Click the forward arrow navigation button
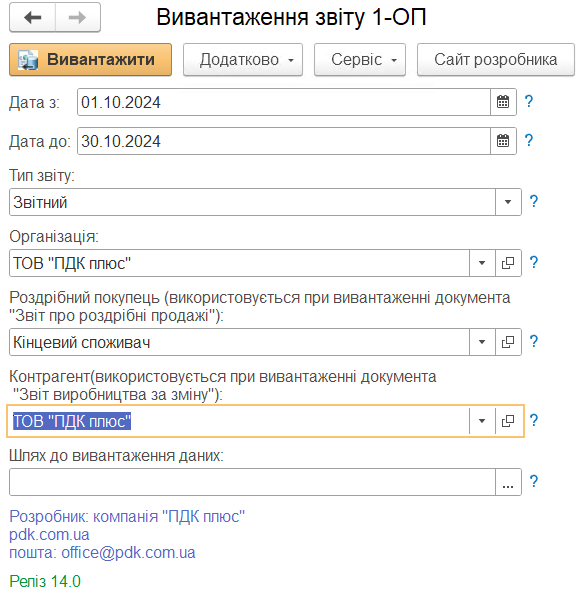 click(x=78, y=17)
